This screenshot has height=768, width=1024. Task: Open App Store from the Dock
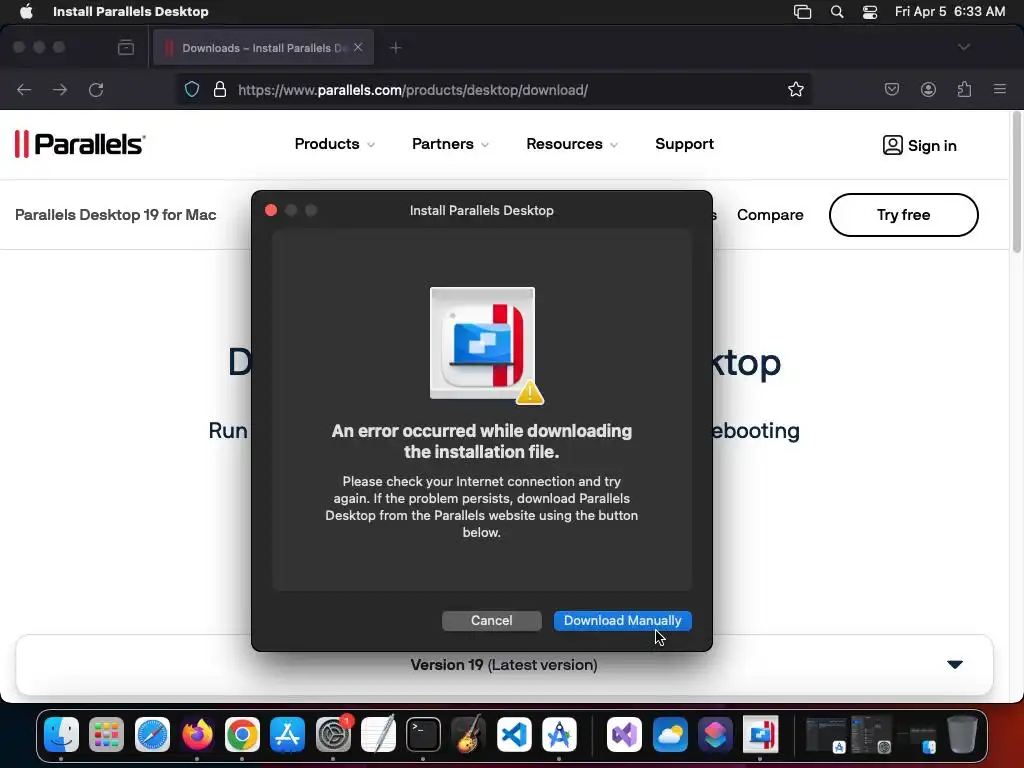(x=287, y=735)
